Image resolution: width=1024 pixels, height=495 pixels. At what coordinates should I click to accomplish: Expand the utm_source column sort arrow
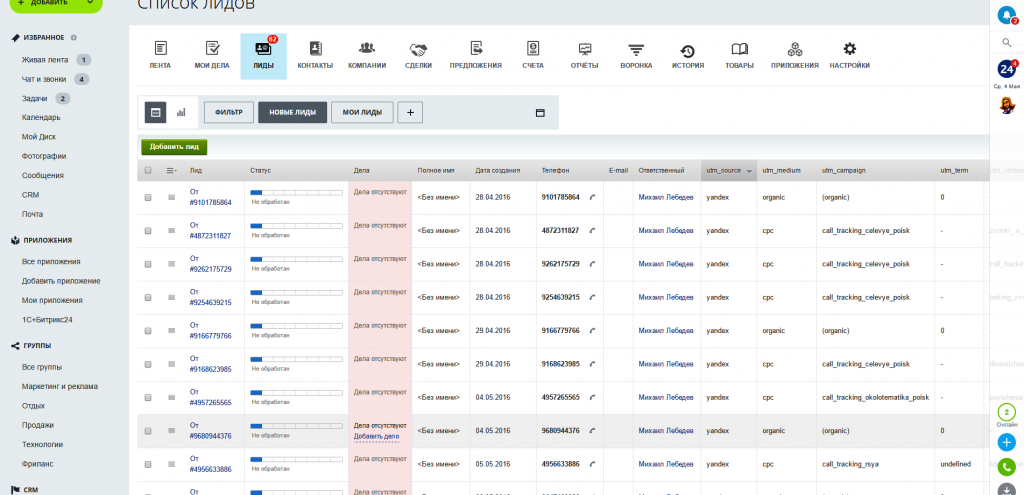[749, 171]
